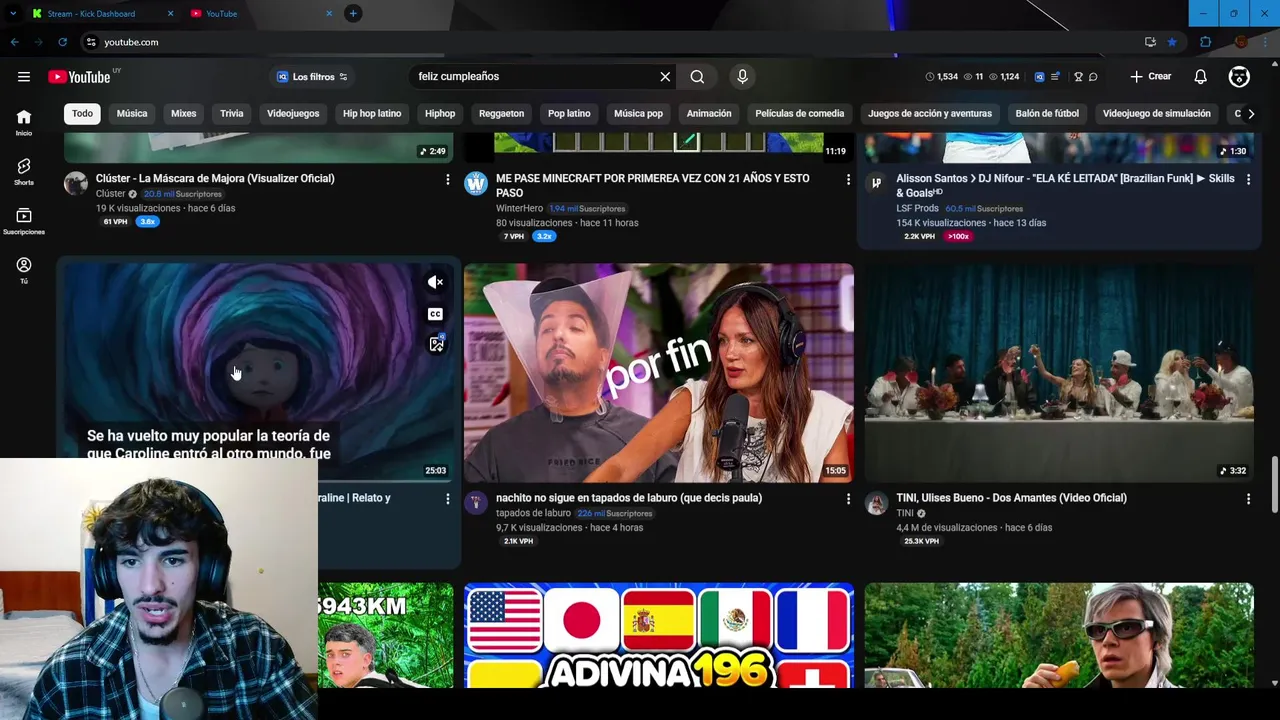Toggle captions on the Coraline preview

435,314
